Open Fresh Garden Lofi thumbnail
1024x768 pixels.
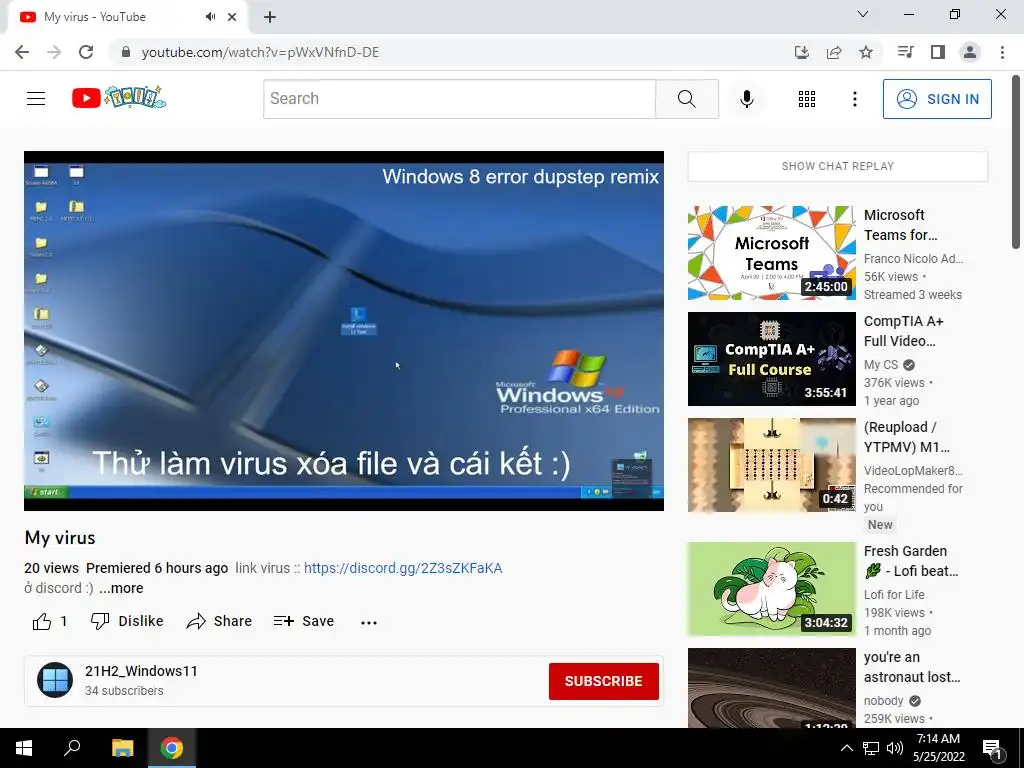click(x=771, y=589)
